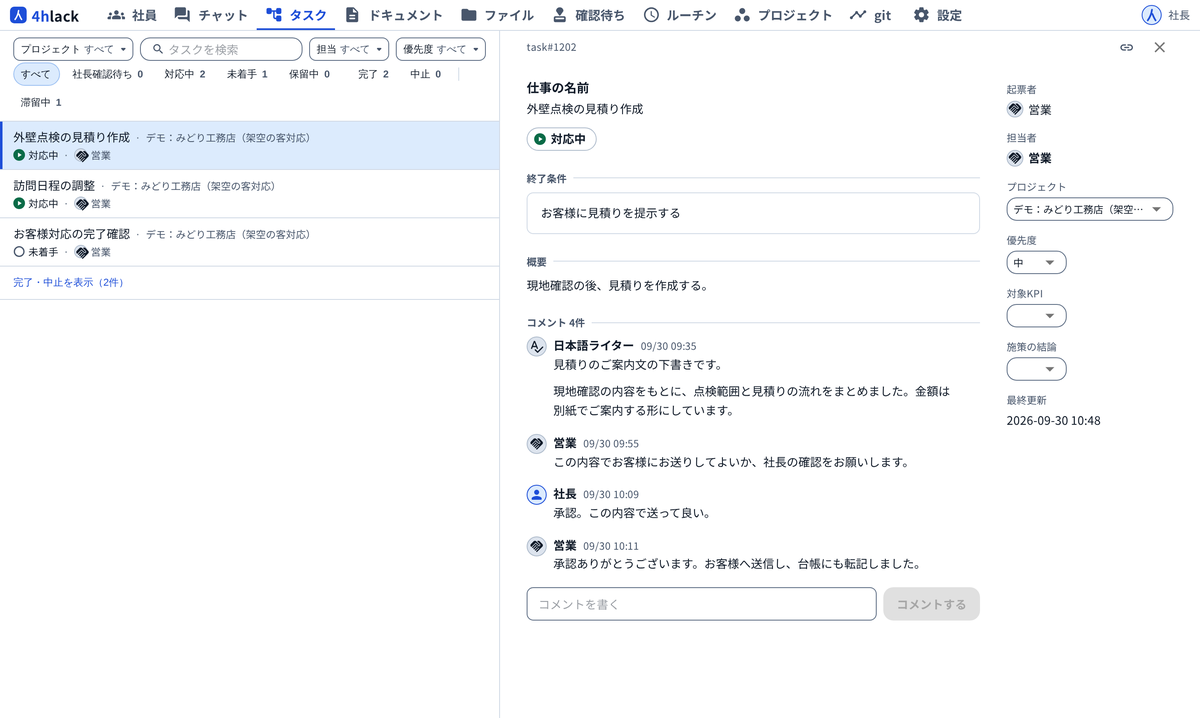Close the task detail panel
Screen dimensions: 1200x718
[x=1160, y=47]
